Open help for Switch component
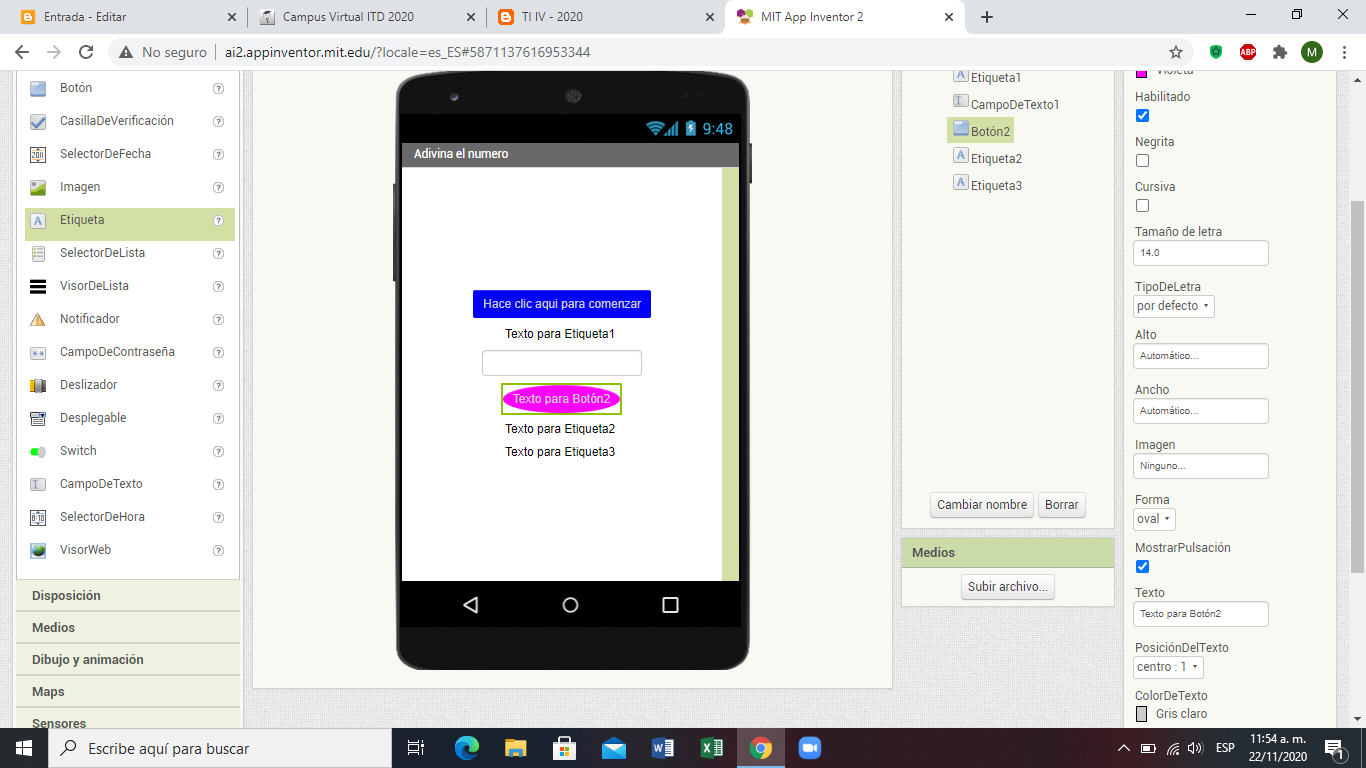1366x768 pixels. click(x=218, y=451)
